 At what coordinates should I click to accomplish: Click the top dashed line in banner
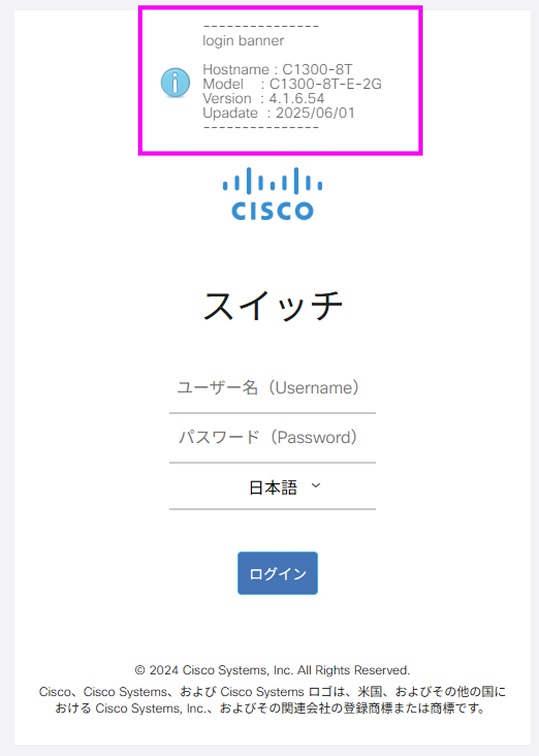(x=261, y=27)
